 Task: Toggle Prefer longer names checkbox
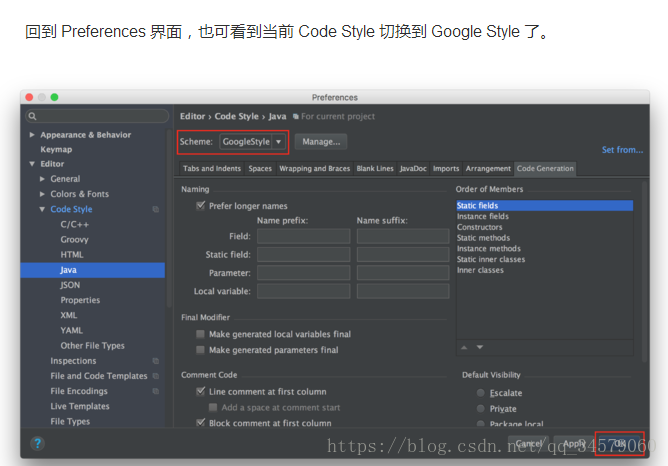pyautogui.click(x=200, y=206)
